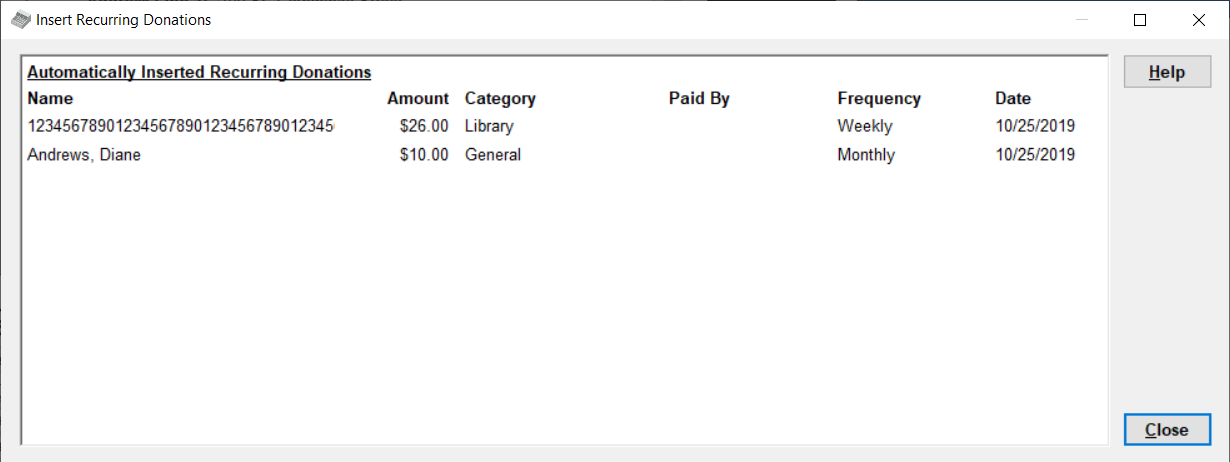The height and width of the screenshot is (462, 1230).
Task: Select the Andrews, Diane donor row
Action: (x=84, y=155)
